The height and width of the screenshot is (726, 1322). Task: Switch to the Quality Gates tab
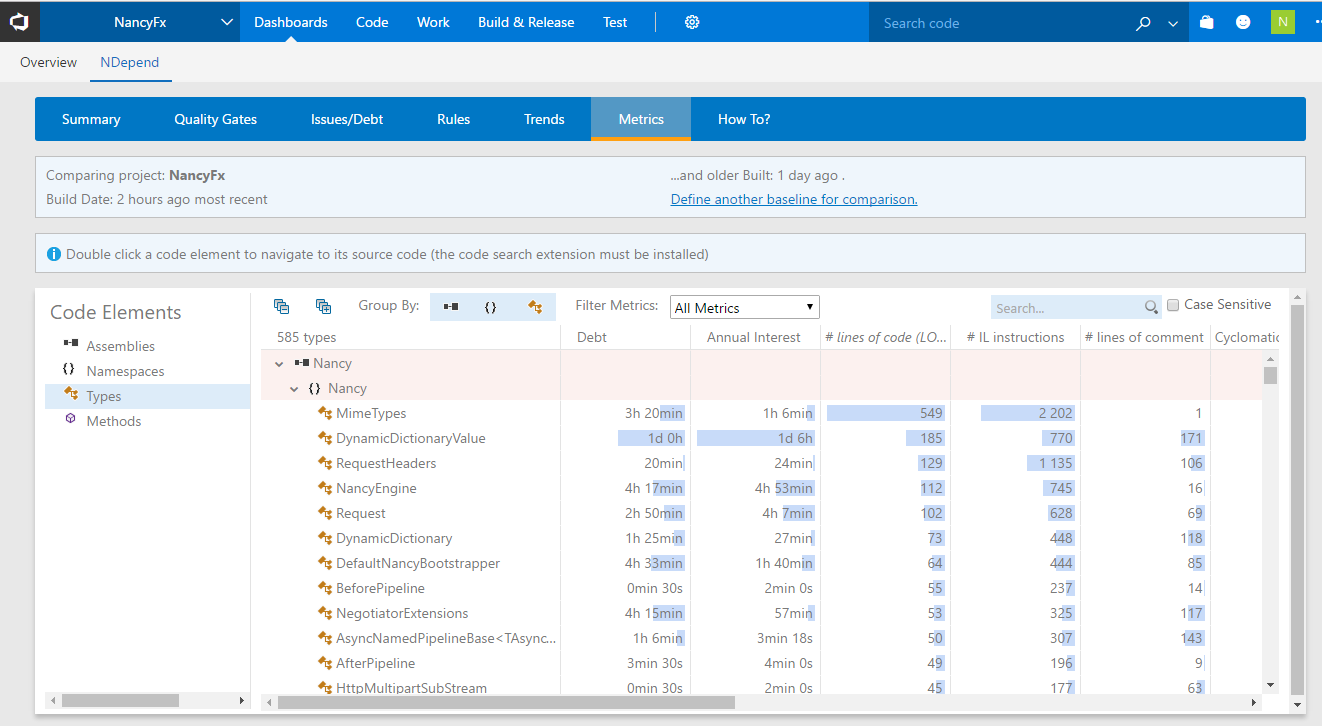pyautogui.click(x=215, y=118)
